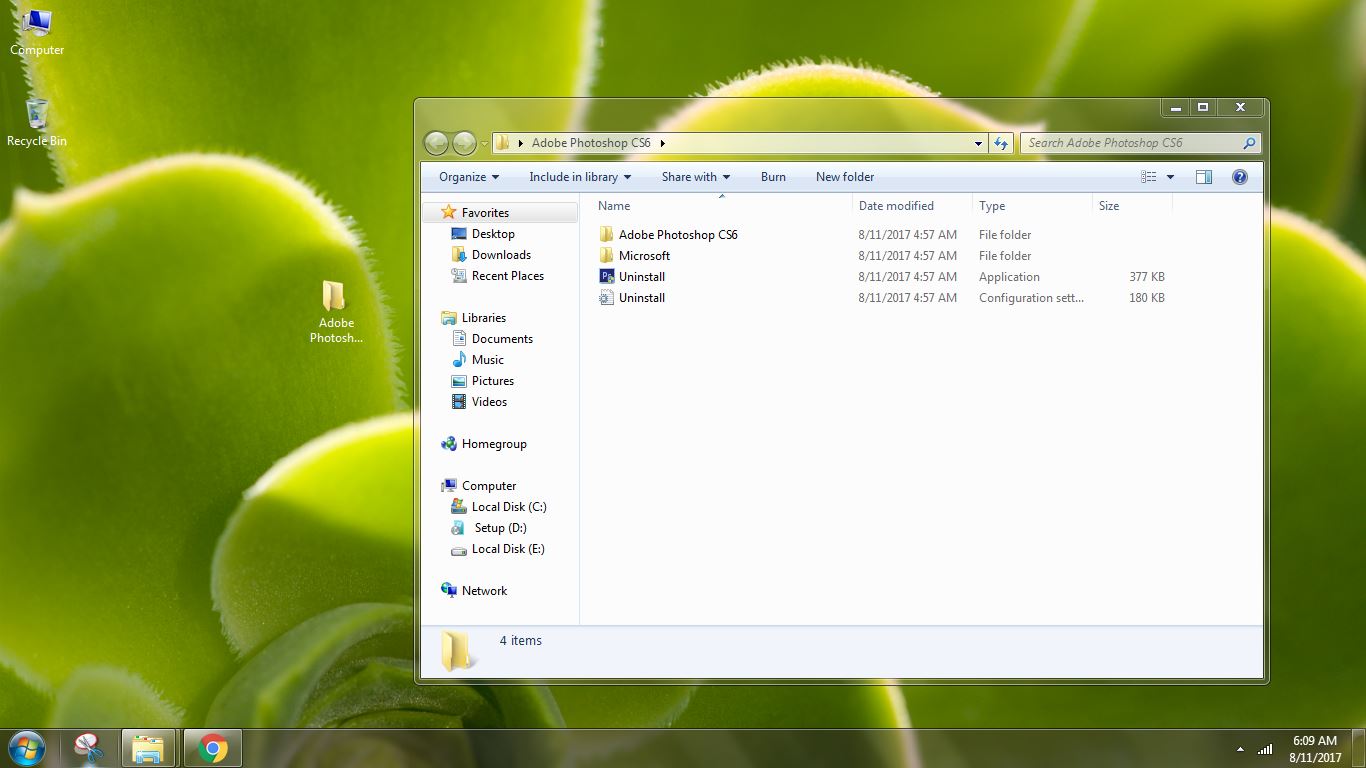Click the folder icon in the address bar
Image resolution: width=1366 pixels, height=768 pixels.
click(503, 143)
